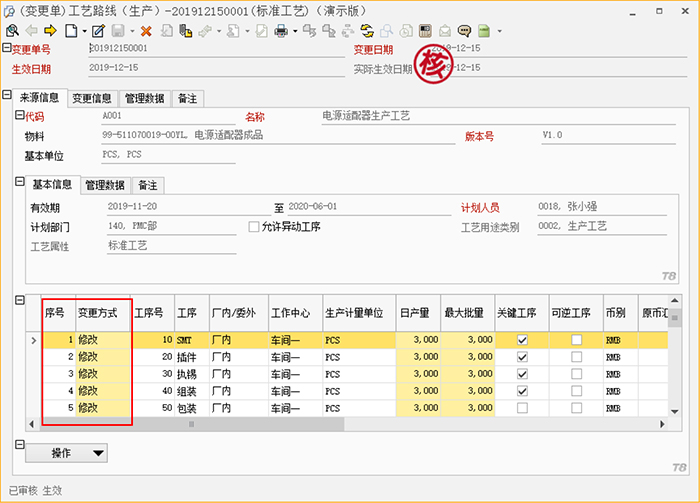
Task: Click the 变更方式 column header
Action: tap(98, 313)
